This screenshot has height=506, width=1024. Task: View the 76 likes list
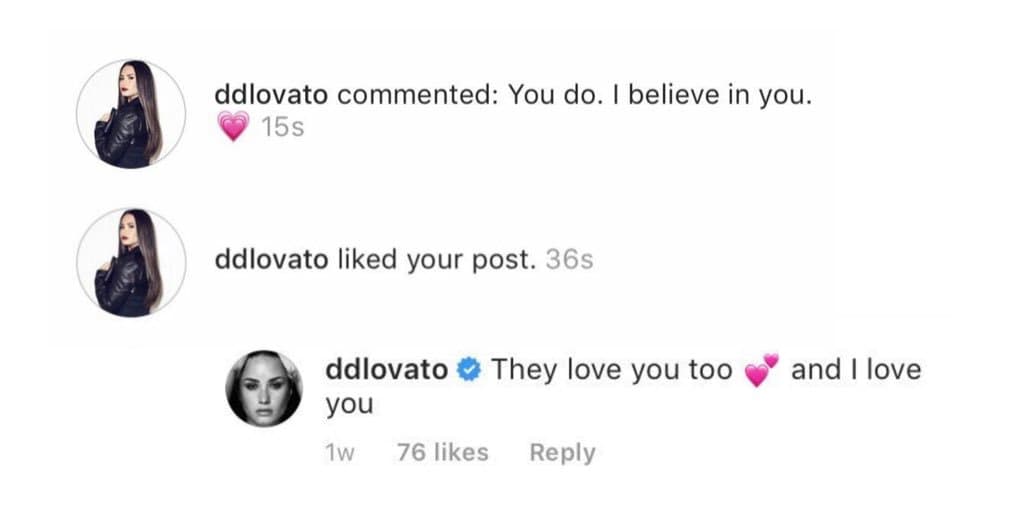[443, 452]
